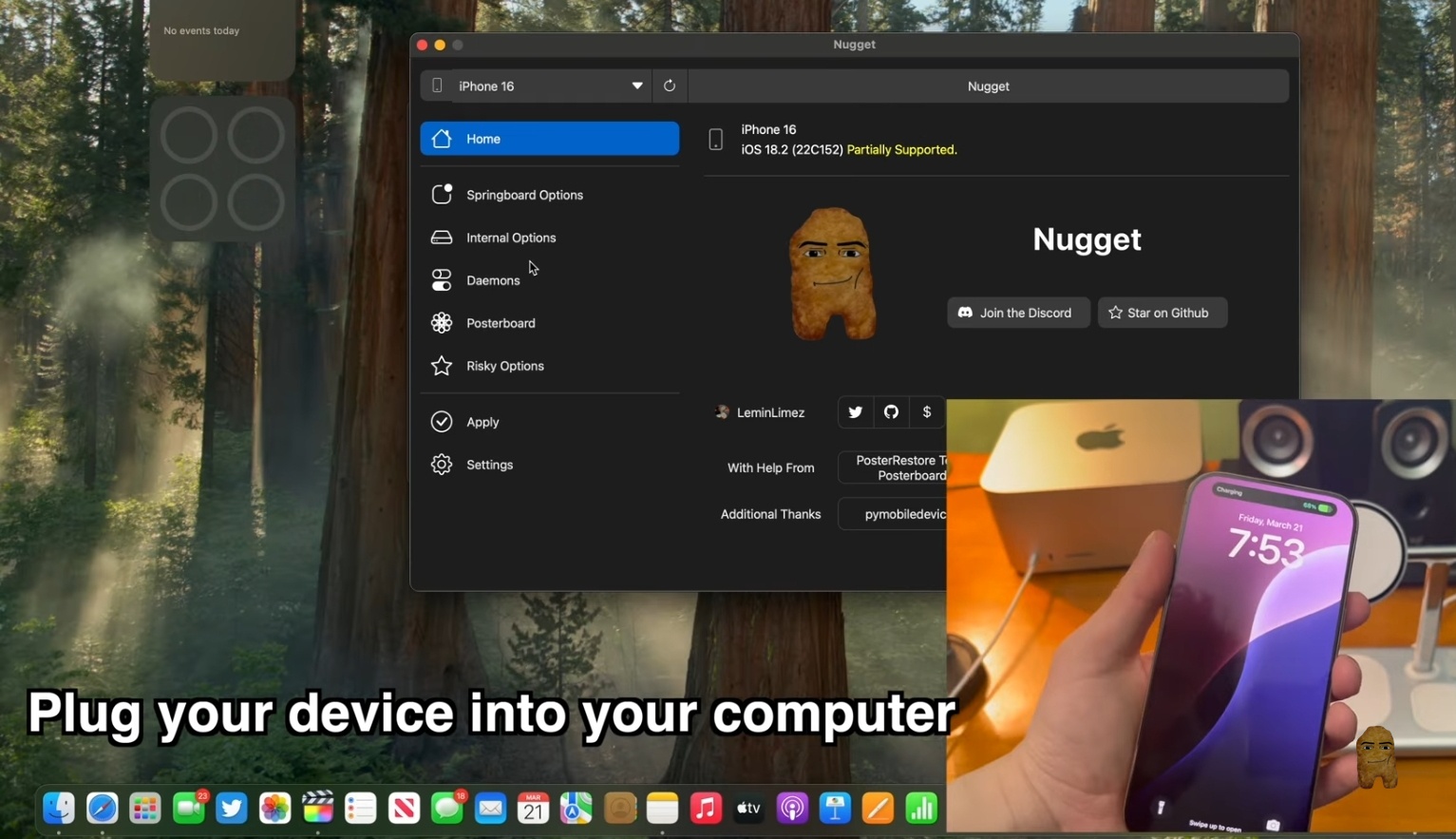
Task: Click the Star on Github button
Action: coord(1162,313)
